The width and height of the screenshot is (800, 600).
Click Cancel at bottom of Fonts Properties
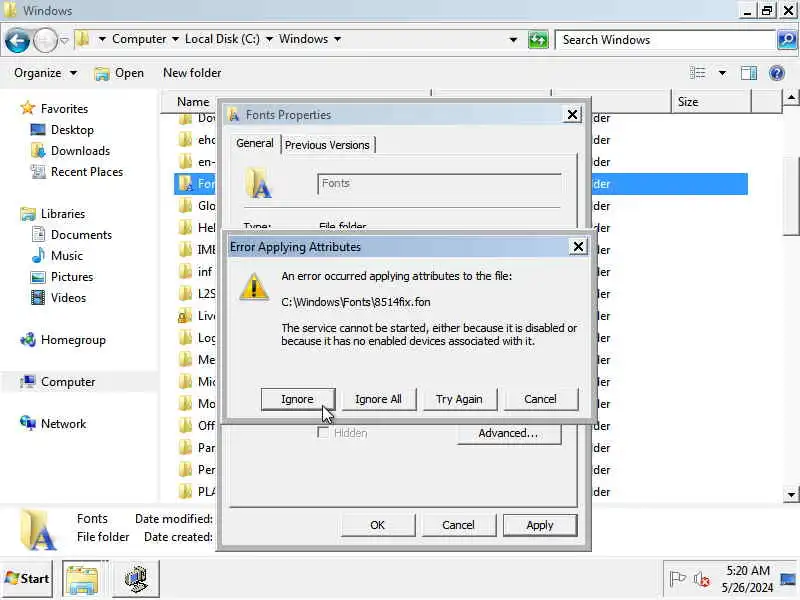(x=459, y=525)
